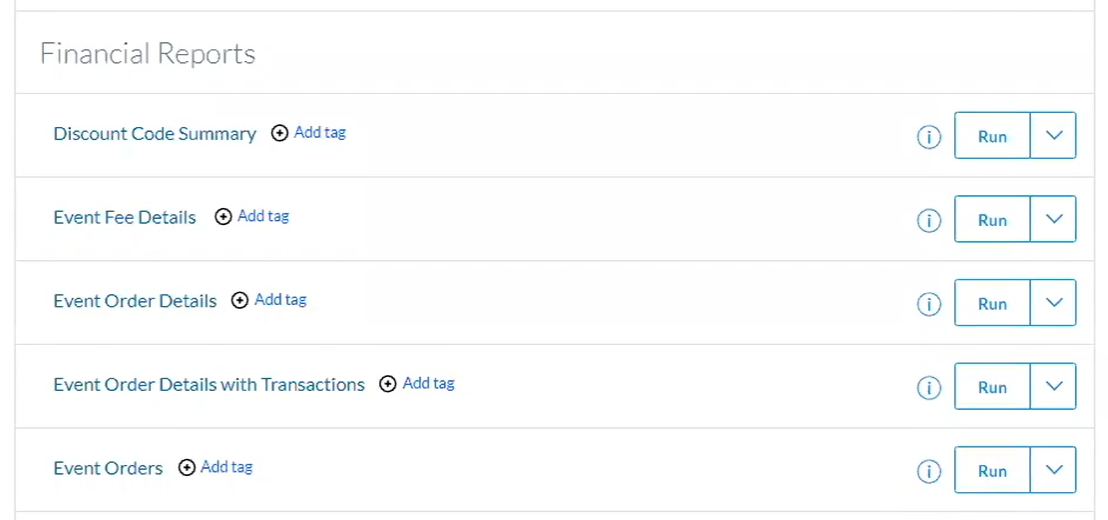
Task: Click plus icon beside Event Fee Details
Action: coord(223,217)
